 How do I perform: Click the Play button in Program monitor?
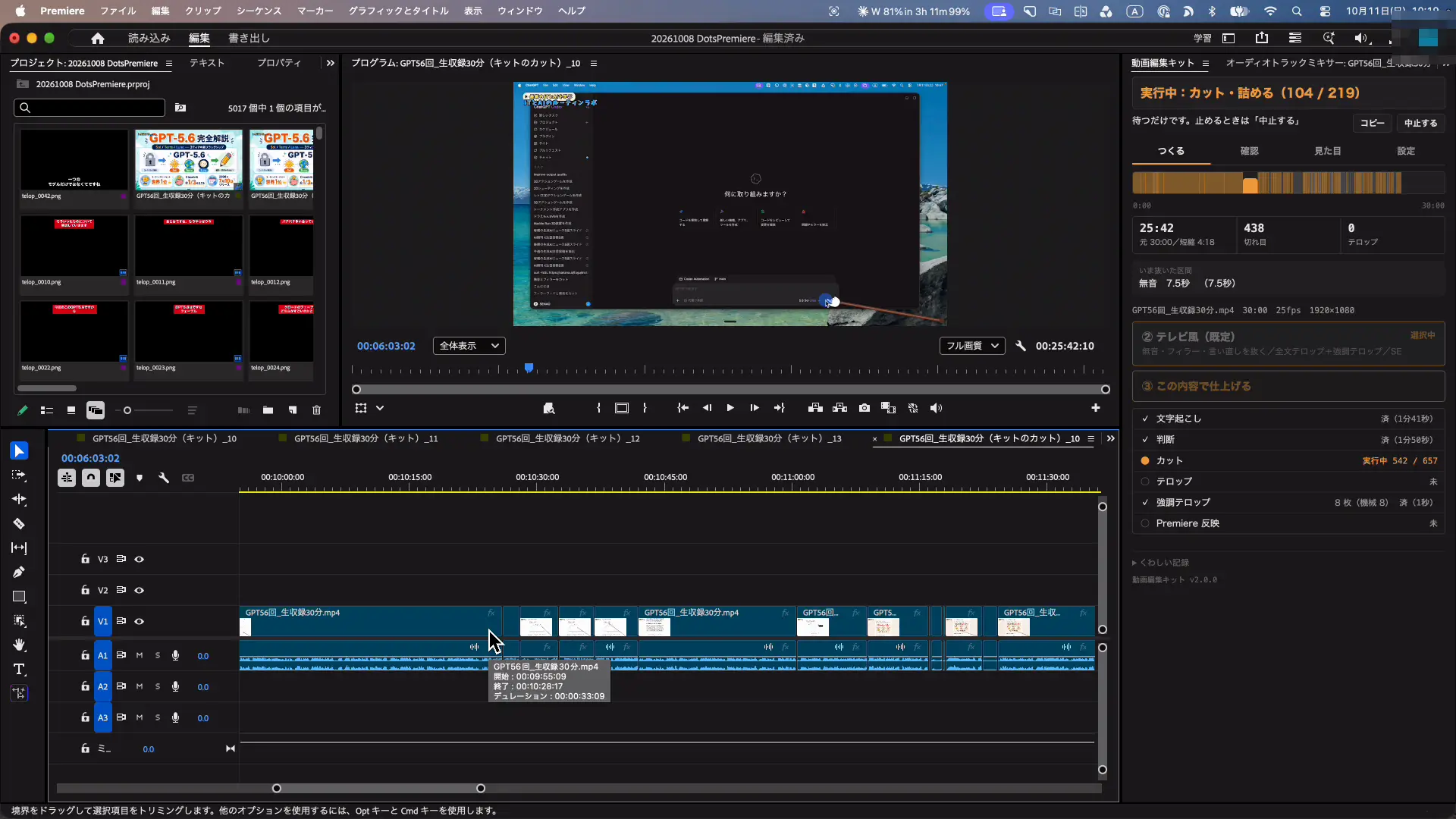(730, 408)
